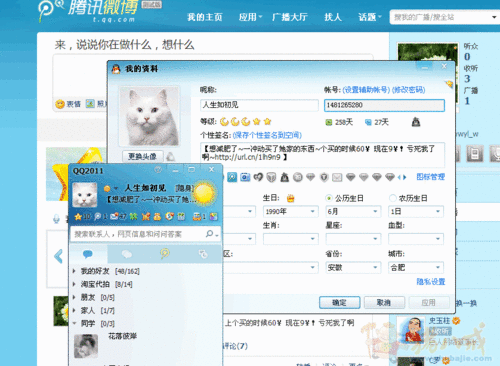Open the 6月 birth month dropdown
This screenshot has height=366, width=500.
tap(353, 211)
